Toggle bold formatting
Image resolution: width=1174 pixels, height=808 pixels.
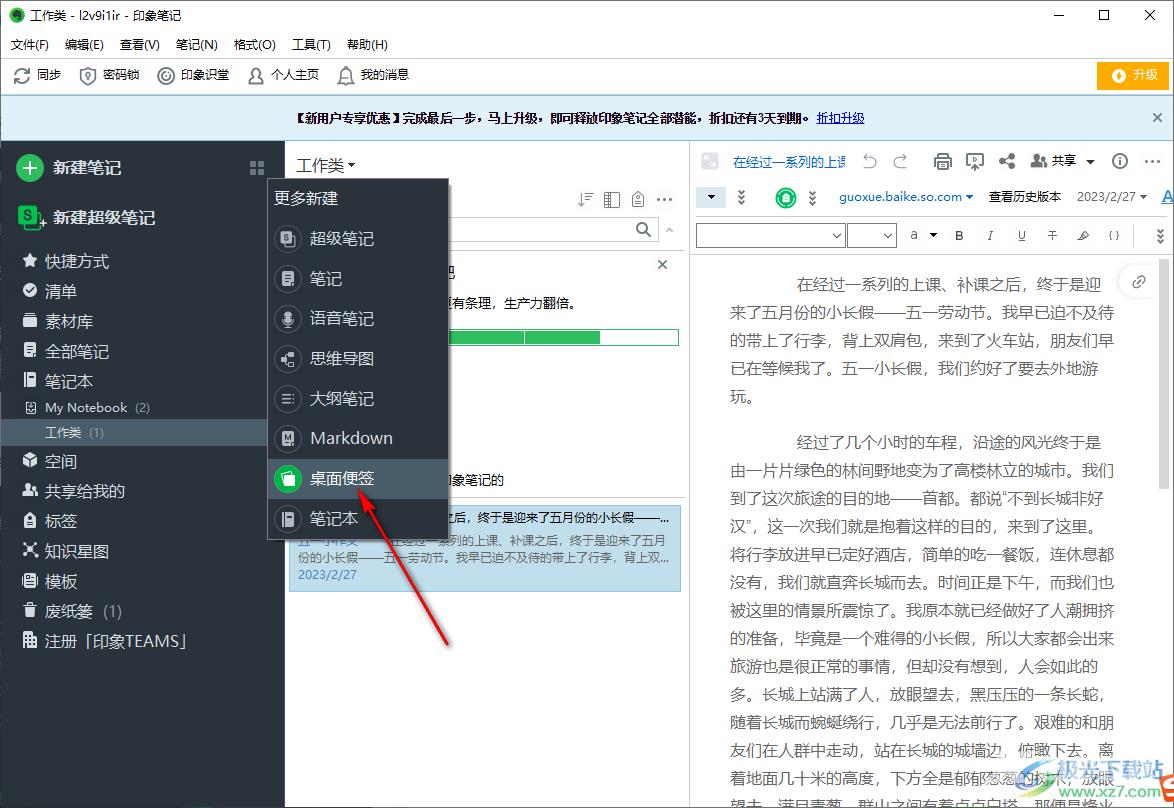[959, 236]
